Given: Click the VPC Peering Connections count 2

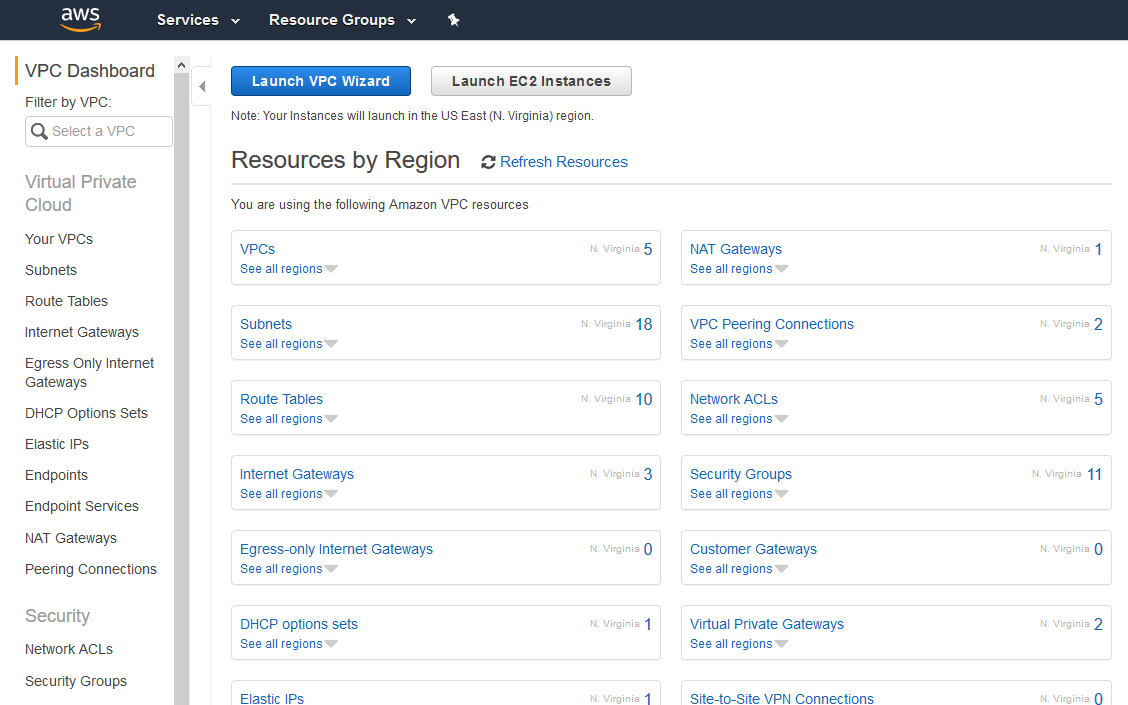Looking at the screenshot, I should pyautogui.click(x=1099, y=324).
